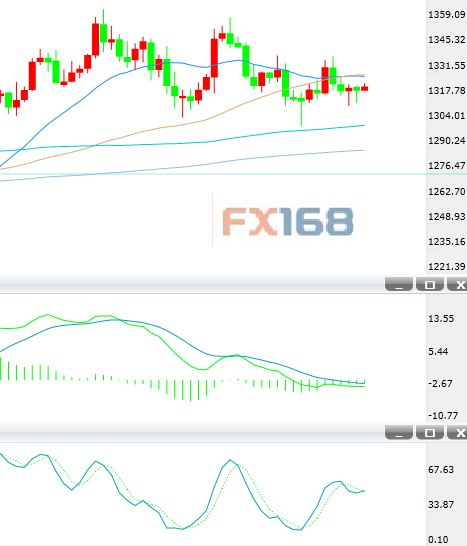467x546 pixels.
Task: Minimize the stochastic oscillator panel
Action: pos(399,432)
